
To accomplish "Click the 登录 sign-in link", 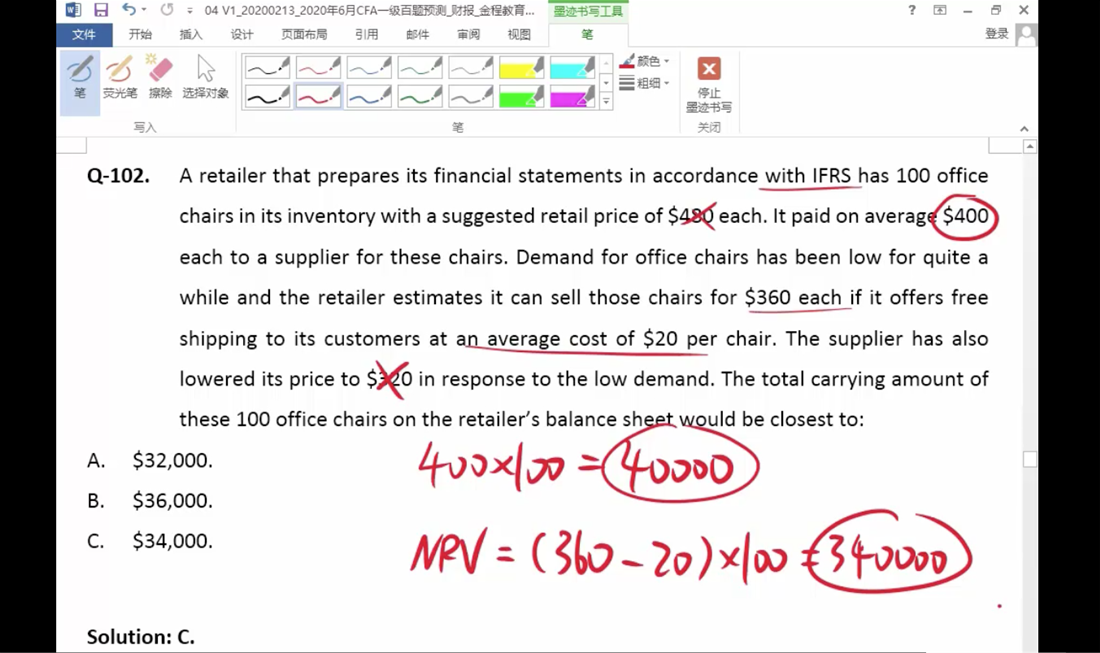I will [x=996, y=34].
